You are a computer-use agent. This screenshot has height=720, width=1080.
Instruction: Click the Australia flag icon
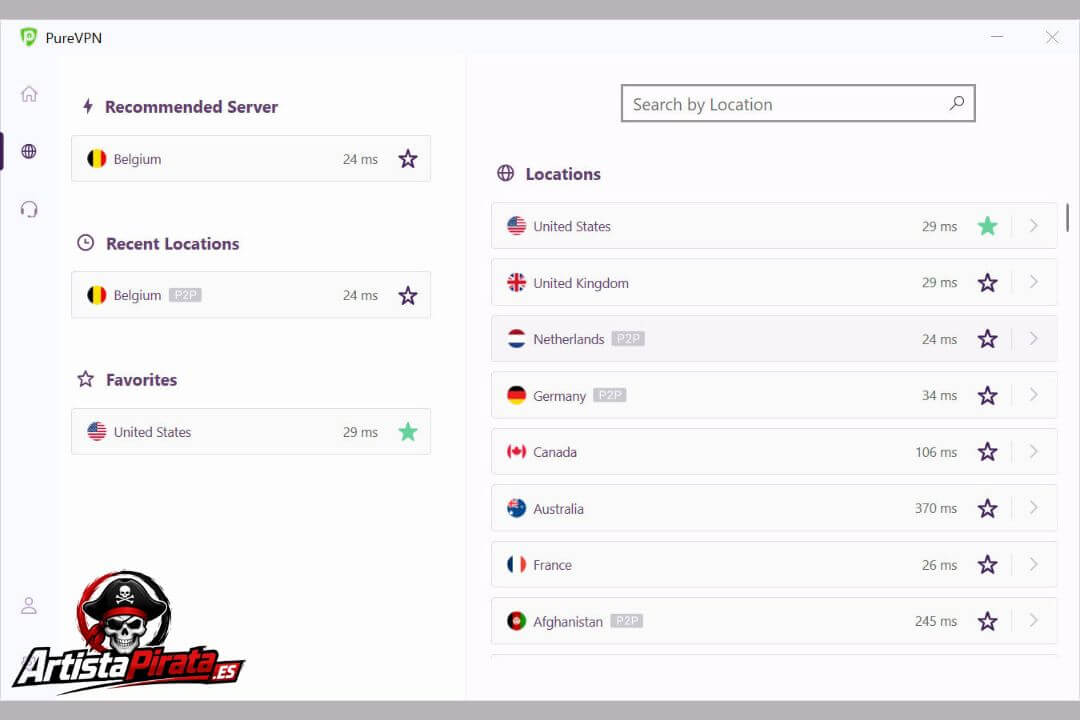click(x=516, y=508)
